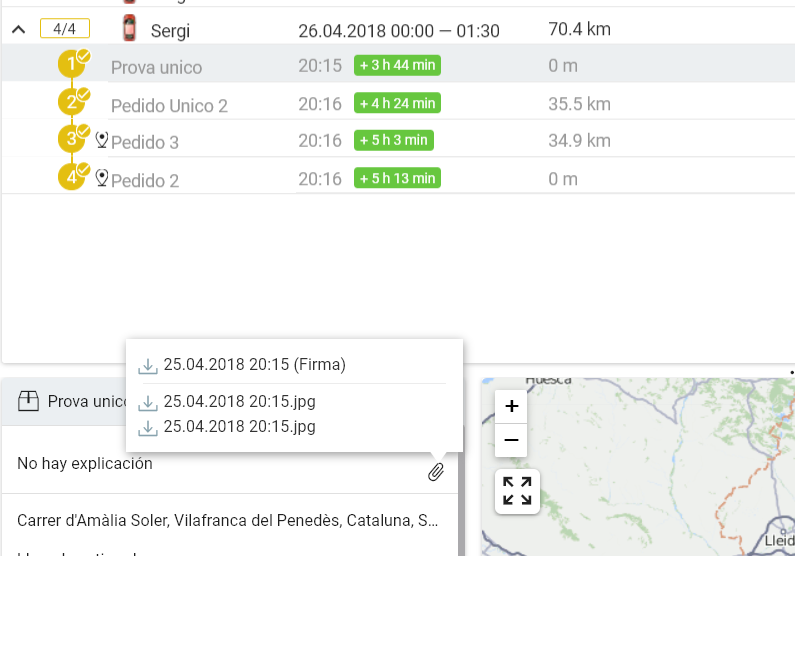This screenshot has width=795, height=654.
Task: Collapse the Sergi route row
Action: [18, 30]
